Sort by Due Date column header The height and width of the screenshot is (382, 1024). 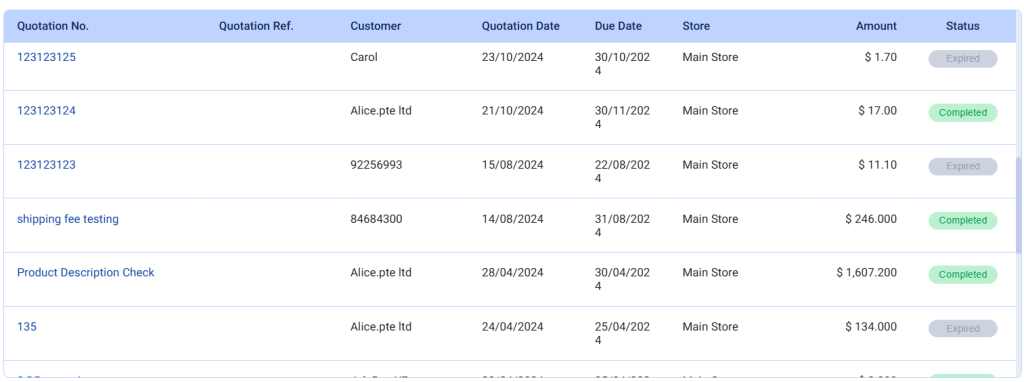618,26
